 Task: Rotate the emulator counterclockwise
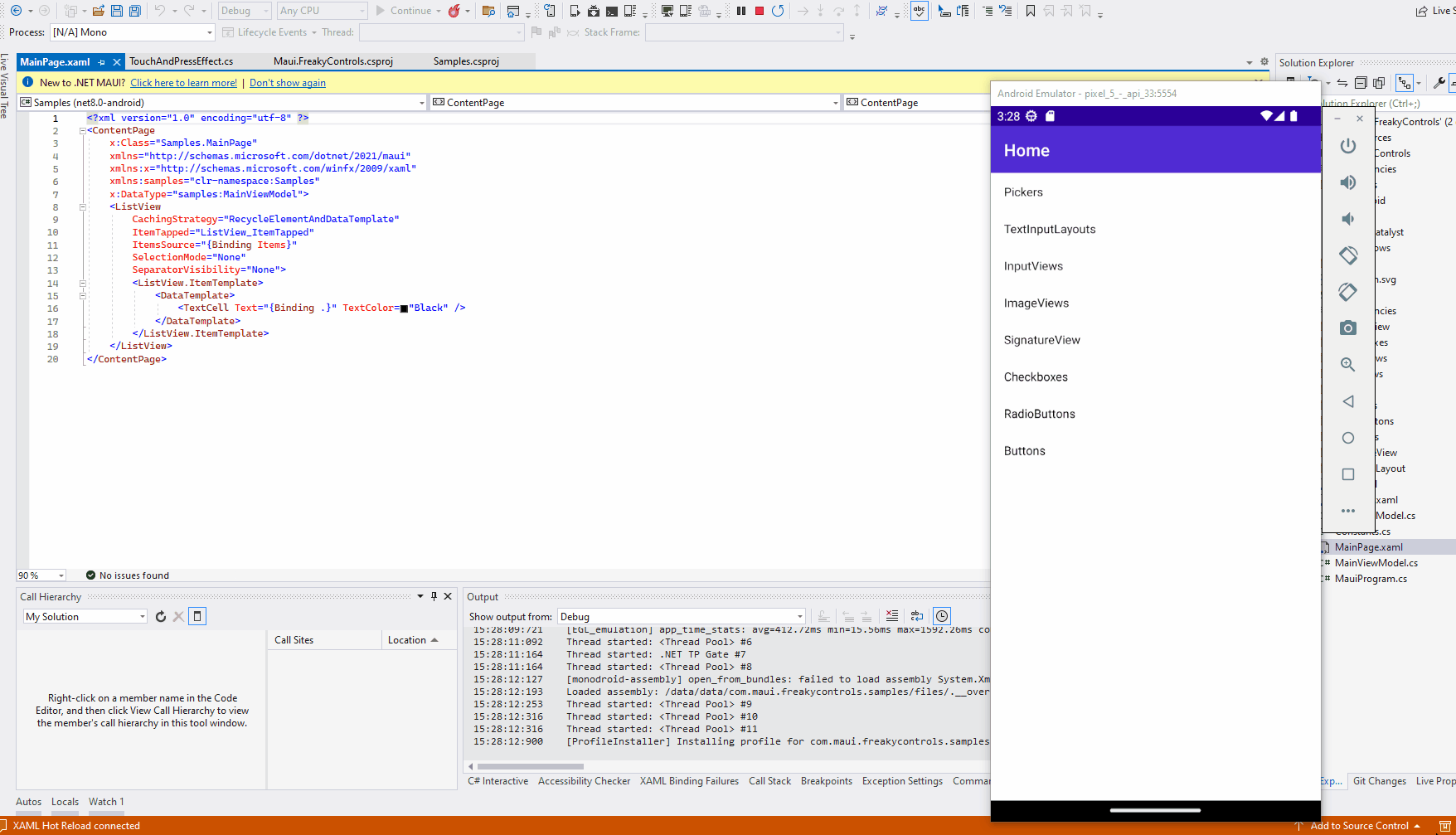tap(1347, 255)
